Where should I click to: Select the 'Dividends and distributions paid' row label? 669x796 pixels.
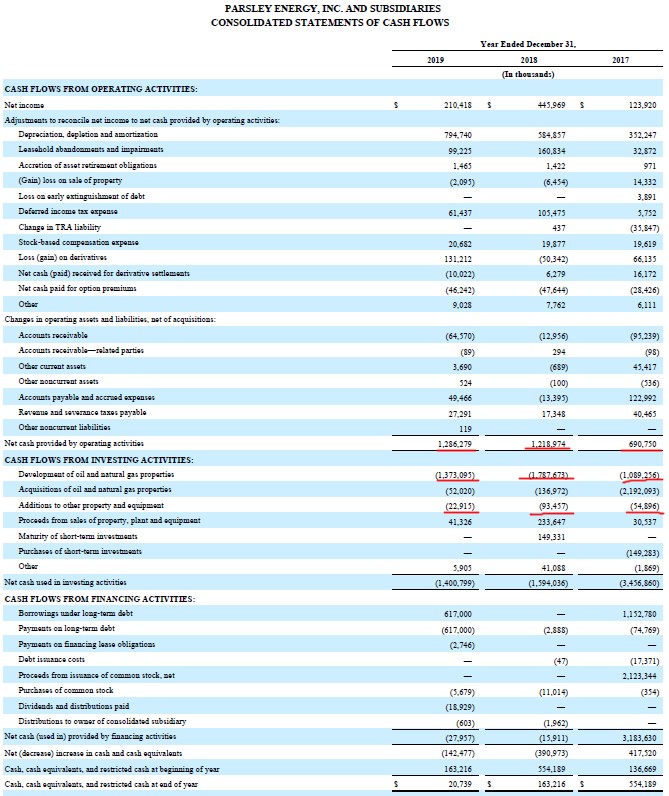pyautogui.click(x=73, y=705)
